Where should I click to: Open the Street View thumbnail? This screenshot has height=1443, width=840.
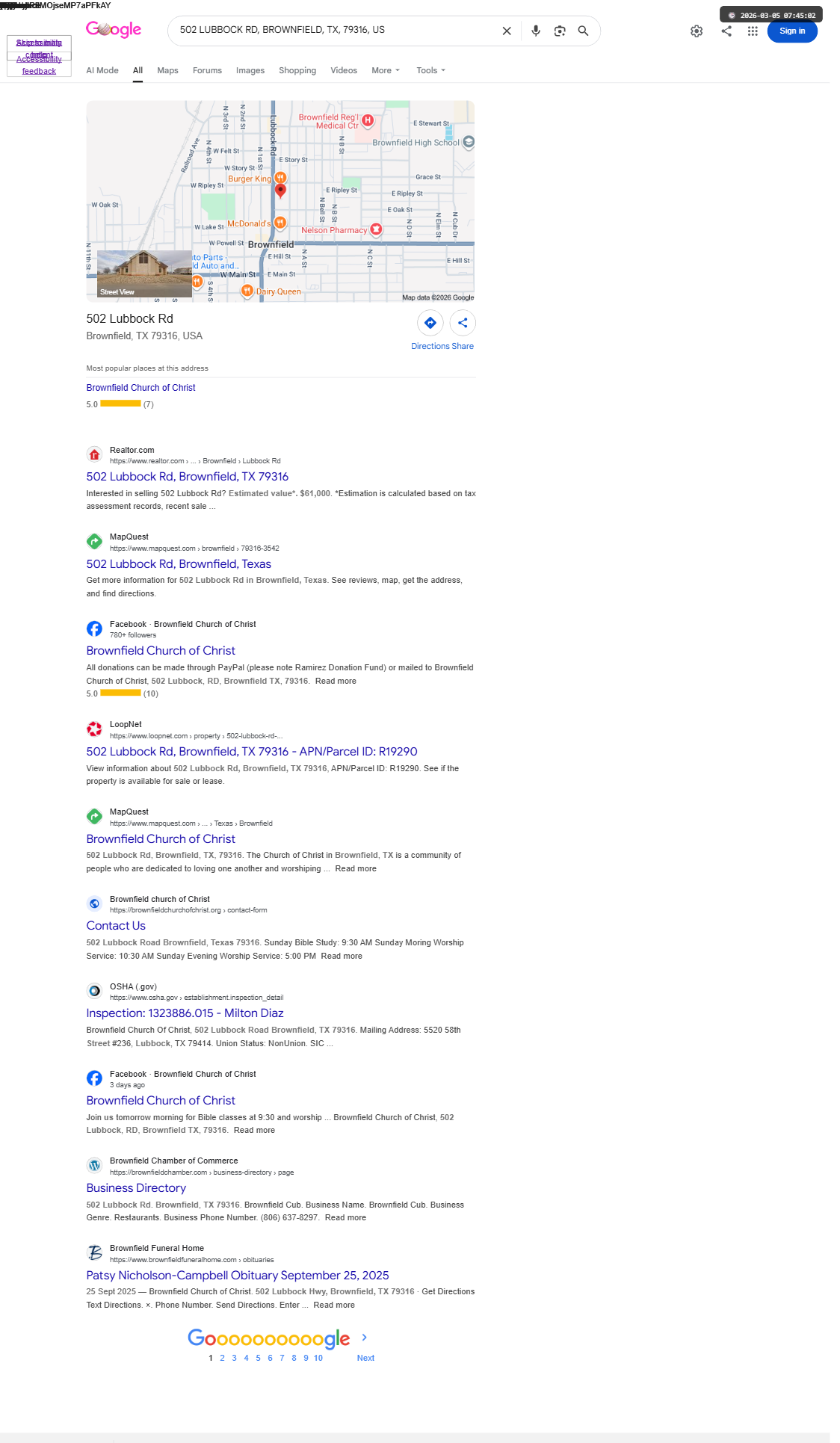tap(144, 274)
